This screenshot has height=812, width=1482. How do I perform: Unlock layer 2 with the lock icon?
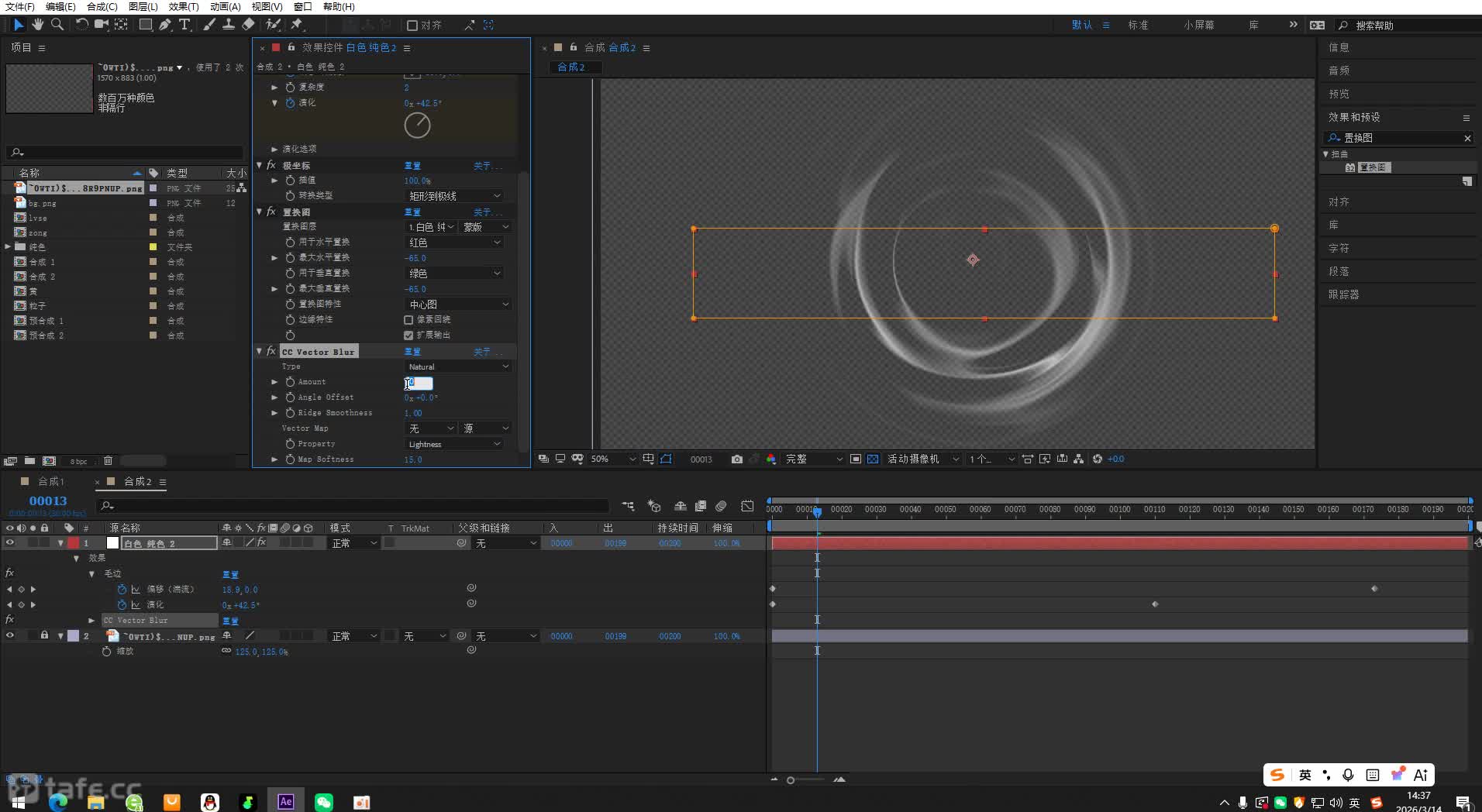coord(44,636)
